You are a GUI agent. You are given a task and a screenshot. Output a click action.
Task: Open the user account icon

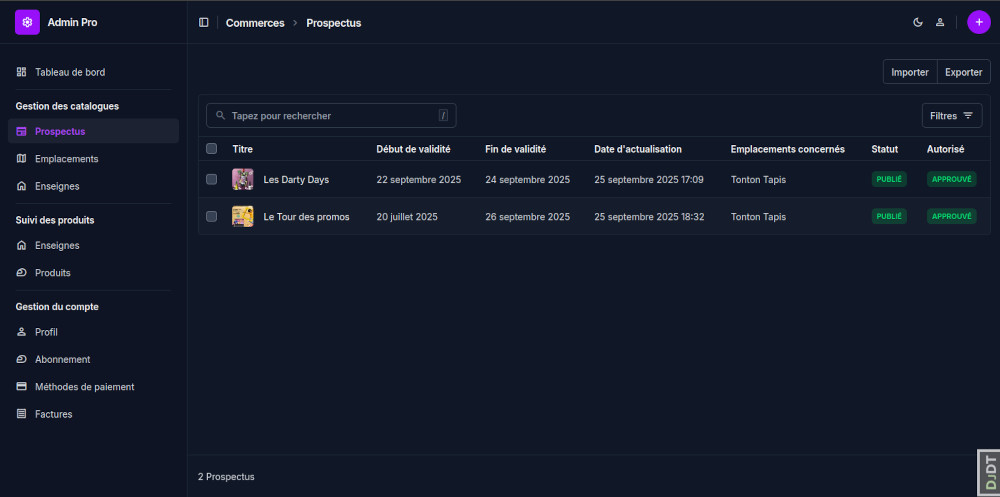[x=940, y=22]
